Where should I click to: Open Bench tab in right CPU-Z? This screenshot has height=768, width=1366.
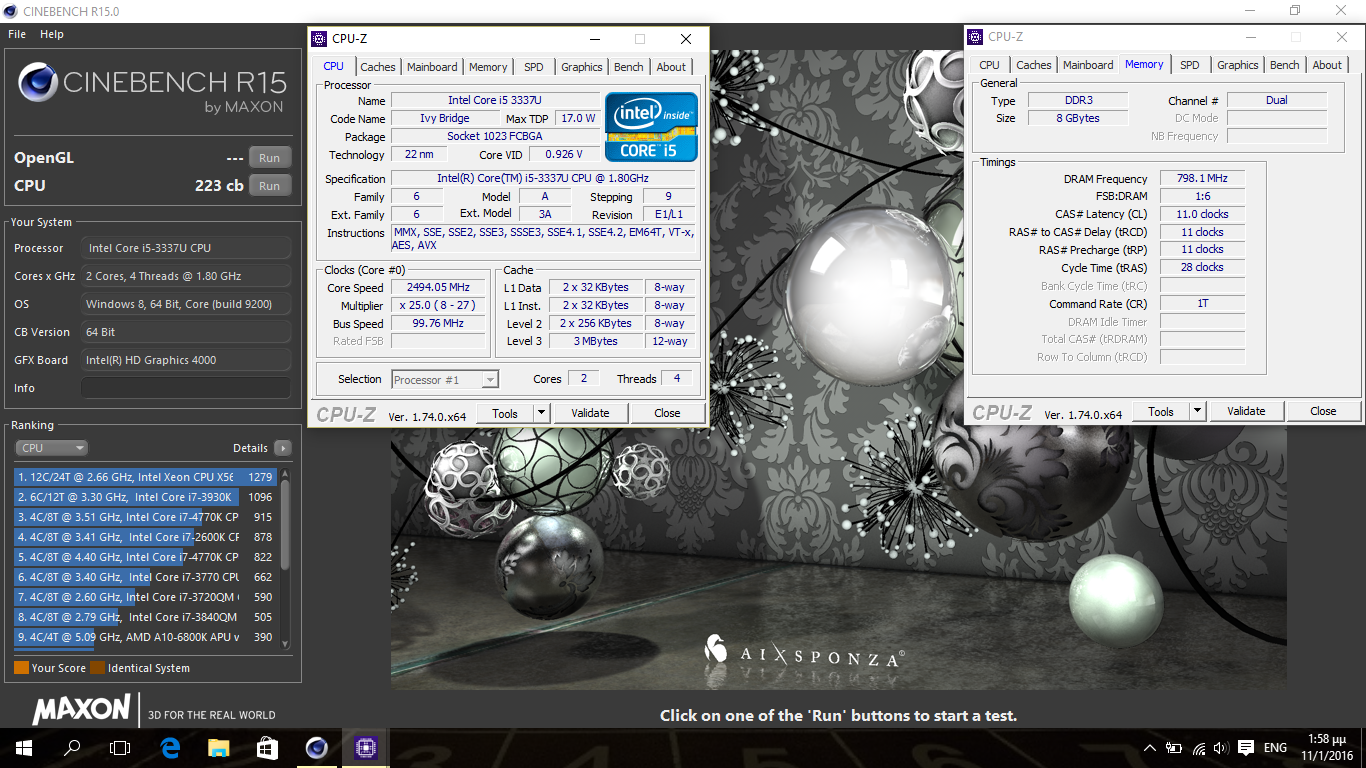point(1285,65)
